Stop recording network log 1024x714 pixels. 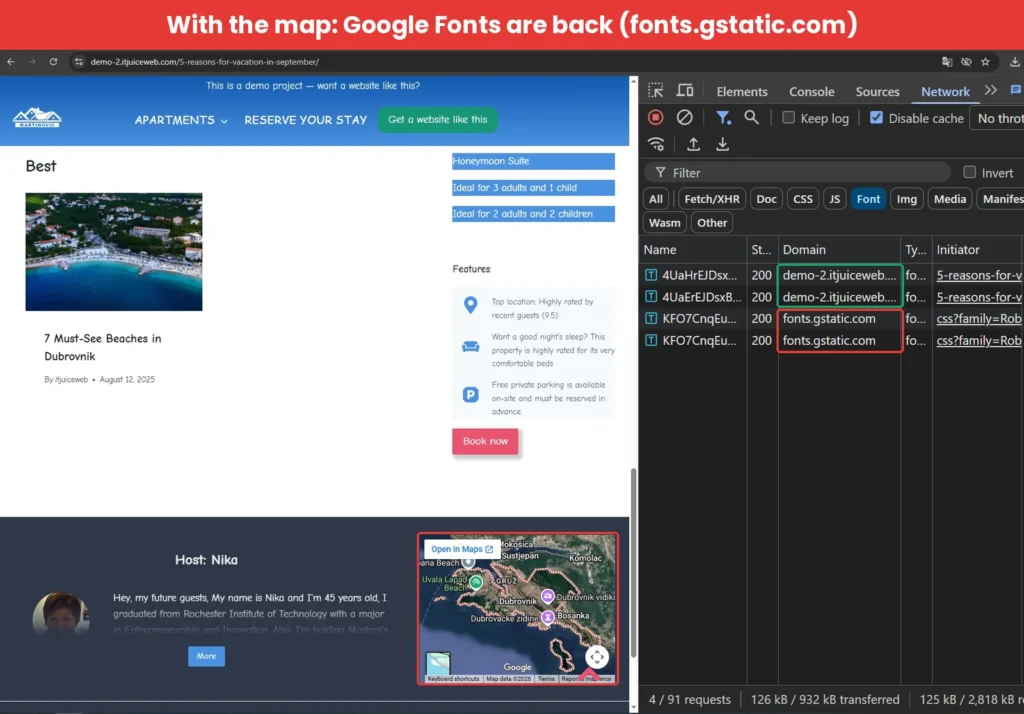pyautogui.click(x=655, y=118)
